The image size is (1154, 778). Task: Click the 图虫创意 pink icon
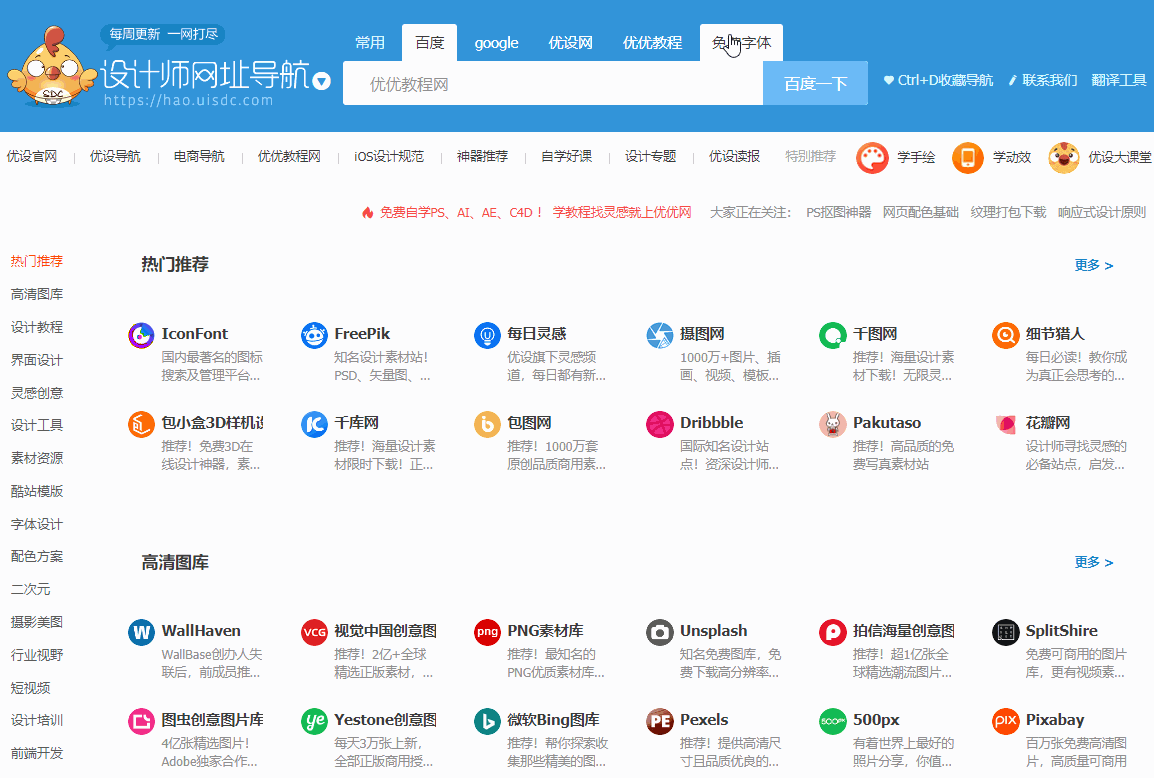coord(141,721)
